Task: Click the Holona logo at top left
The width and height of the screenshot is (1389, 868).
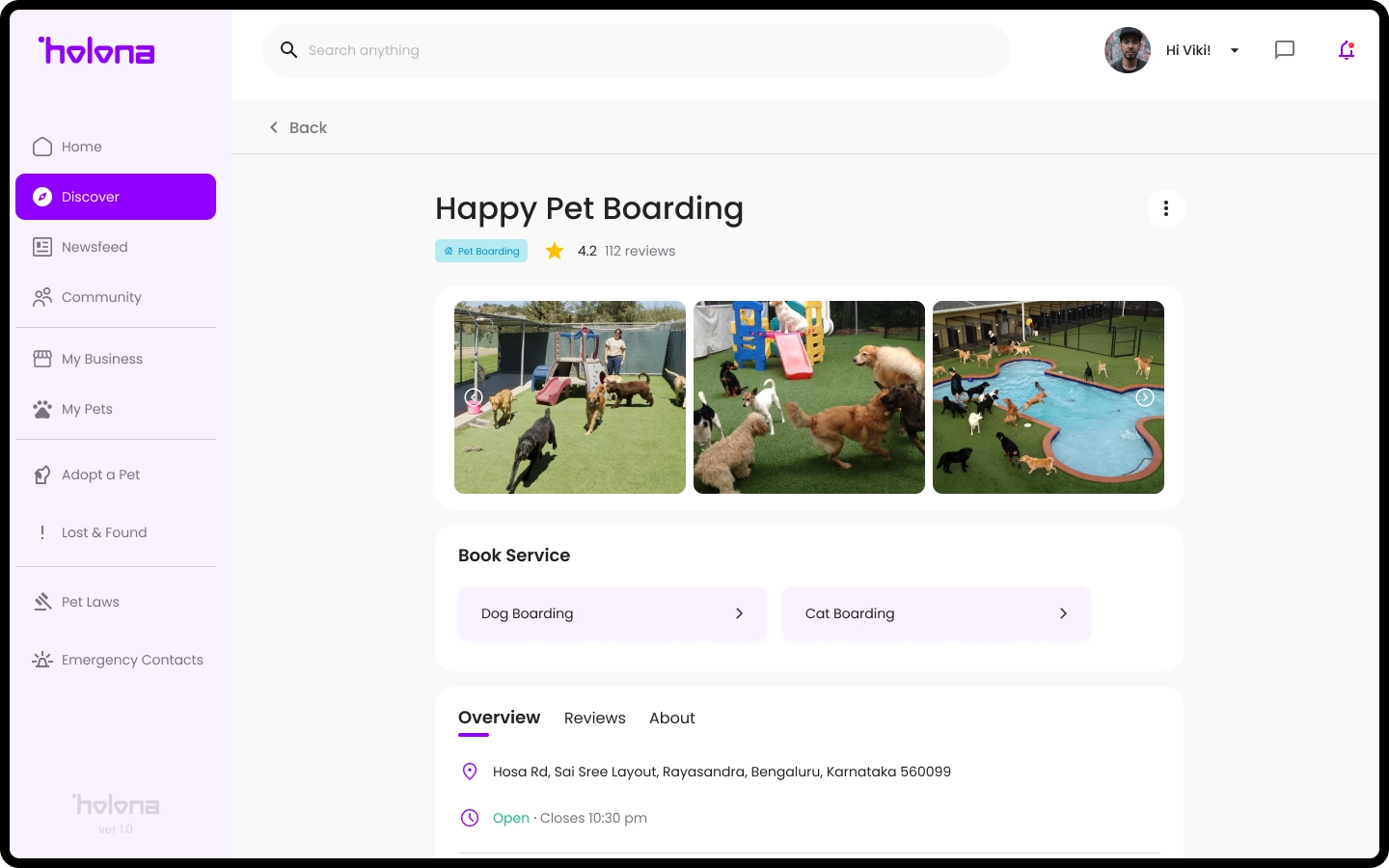Action: 96,50
